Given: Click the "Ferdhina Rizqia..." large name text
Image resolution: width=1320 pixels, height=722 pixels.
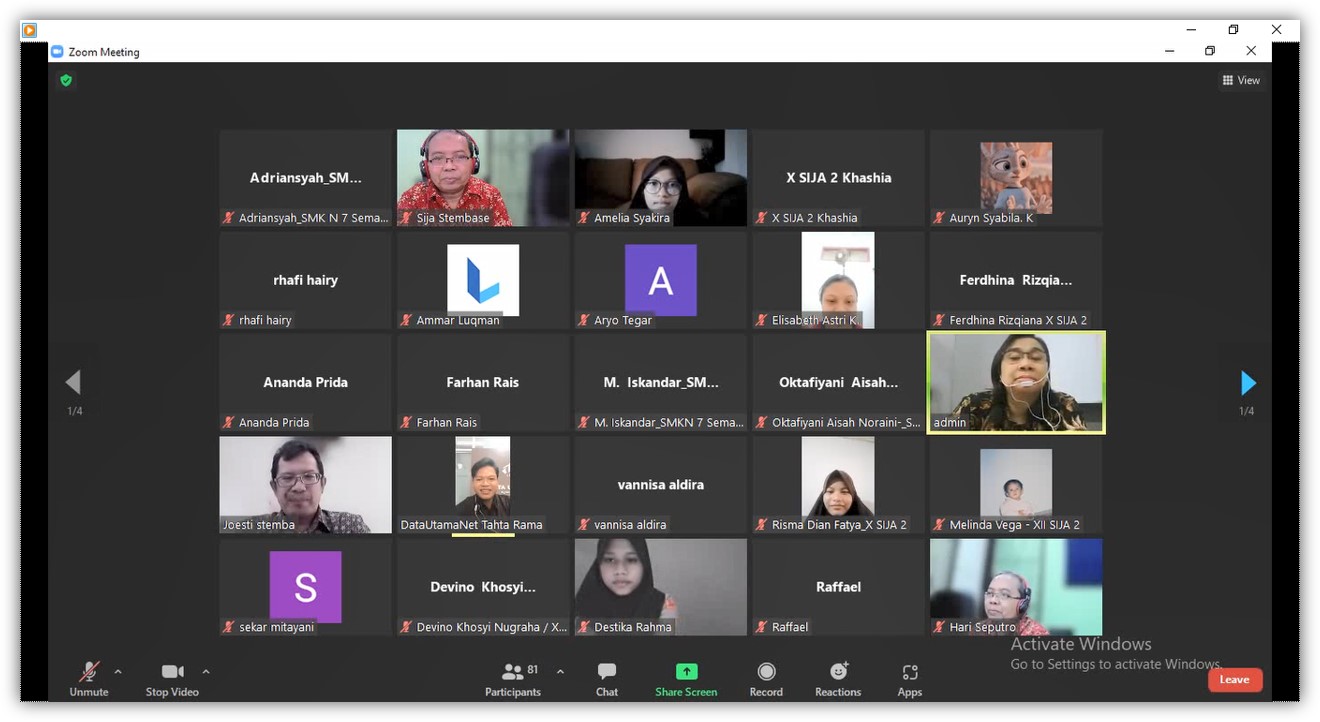Looking at the screenshot, I should pos(1016,280).
